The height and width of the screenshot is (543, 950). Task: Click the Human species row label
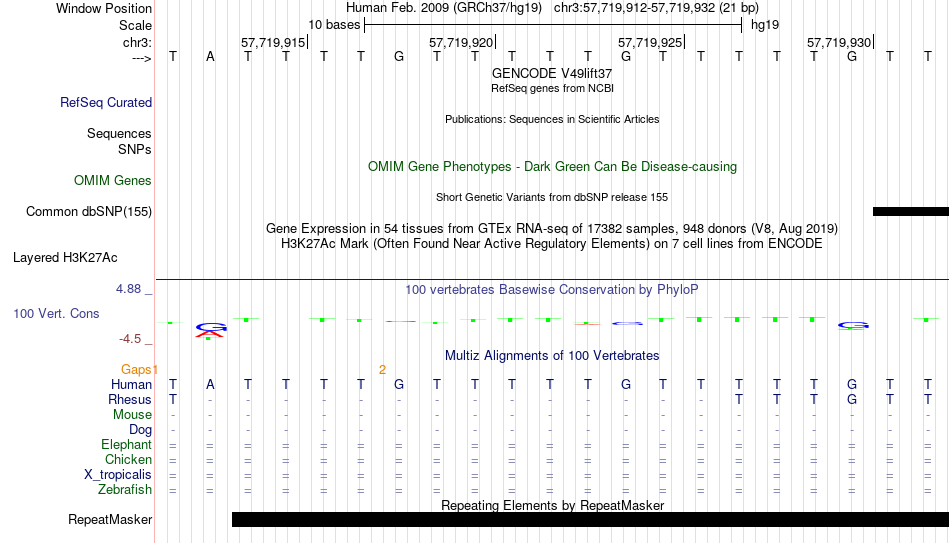(x=131, y=385)
